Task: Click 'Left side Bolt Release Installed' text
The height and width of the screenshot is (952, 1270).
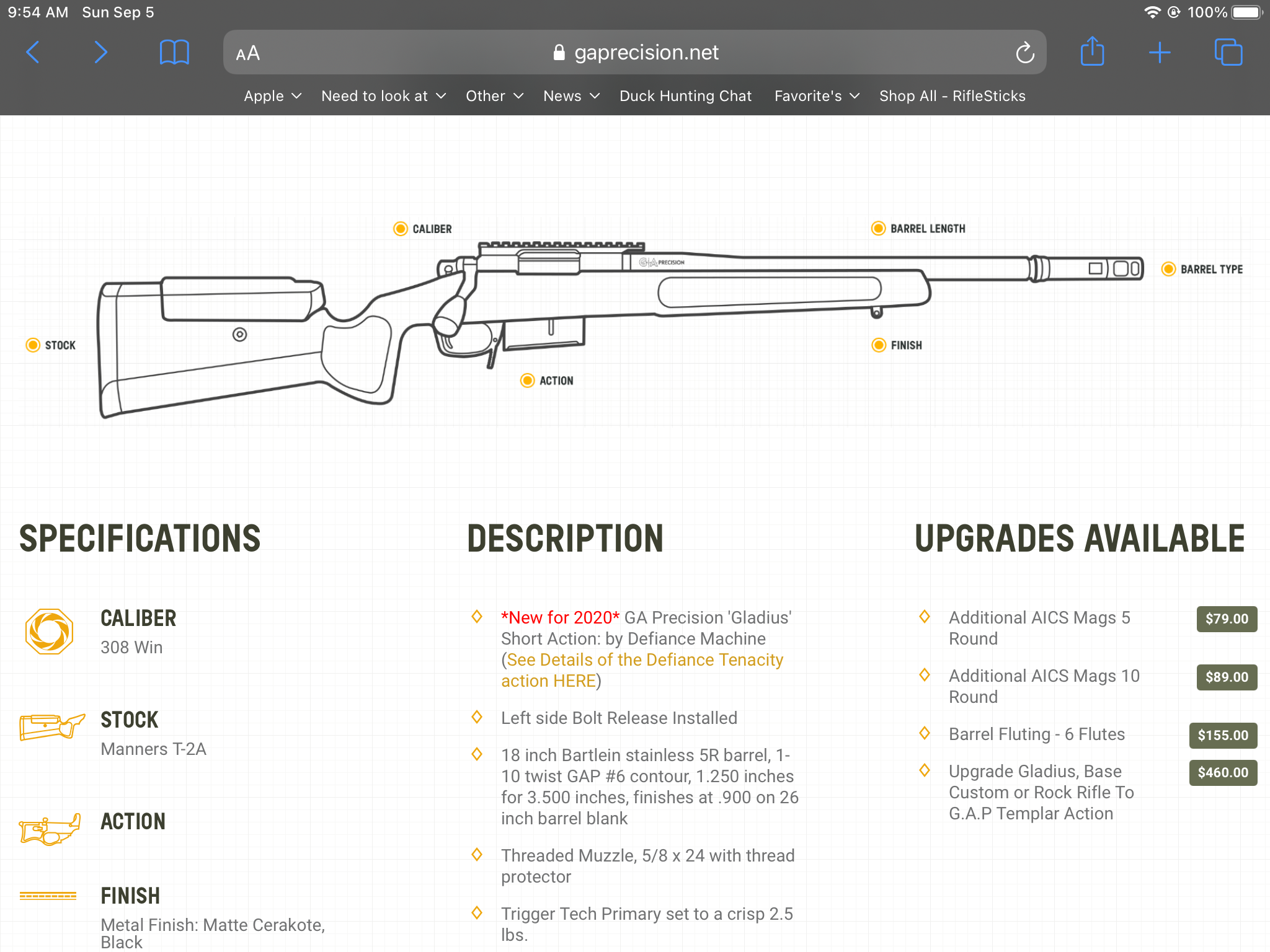Action: click(x=619, y=718)
